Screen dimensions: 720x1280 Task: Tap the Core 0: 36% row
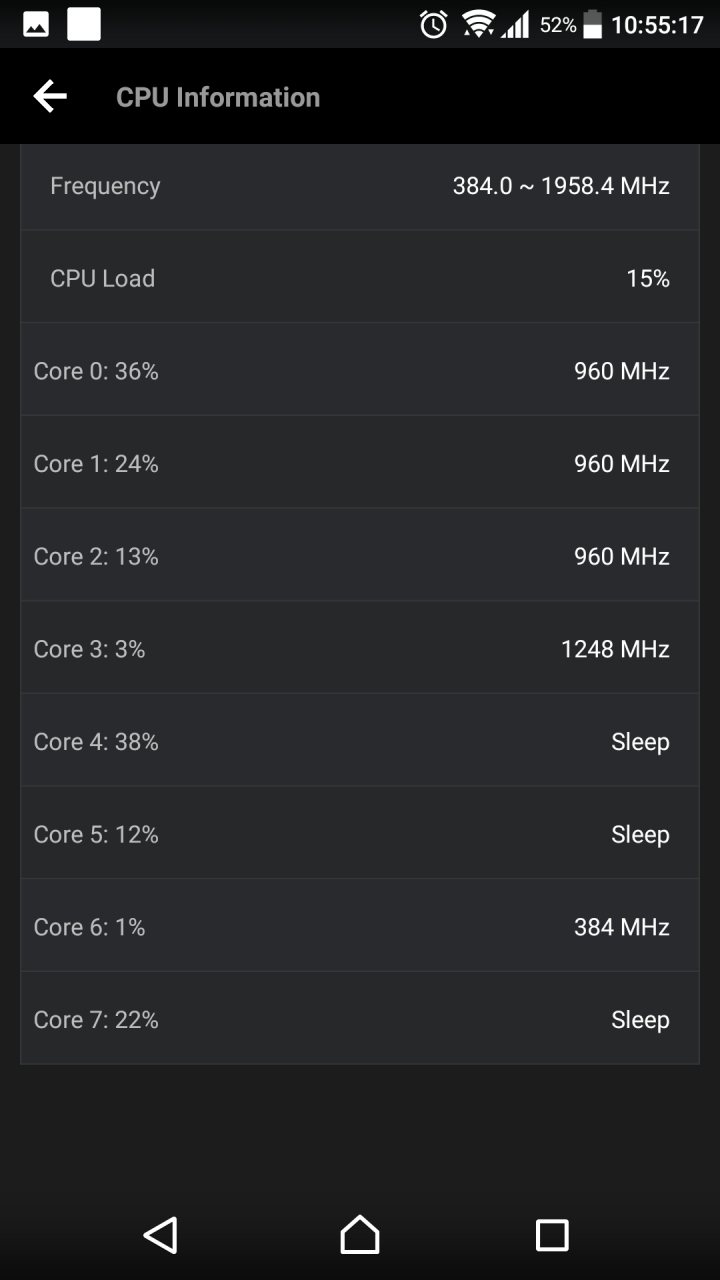coord(360,371)
